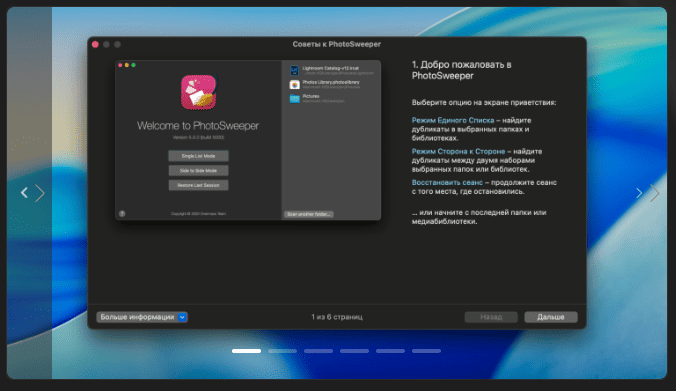Click the Pictures folder icon in preview
Image resolution: width=676 pixels, height=391 pixels.
(x=294, y=99)
